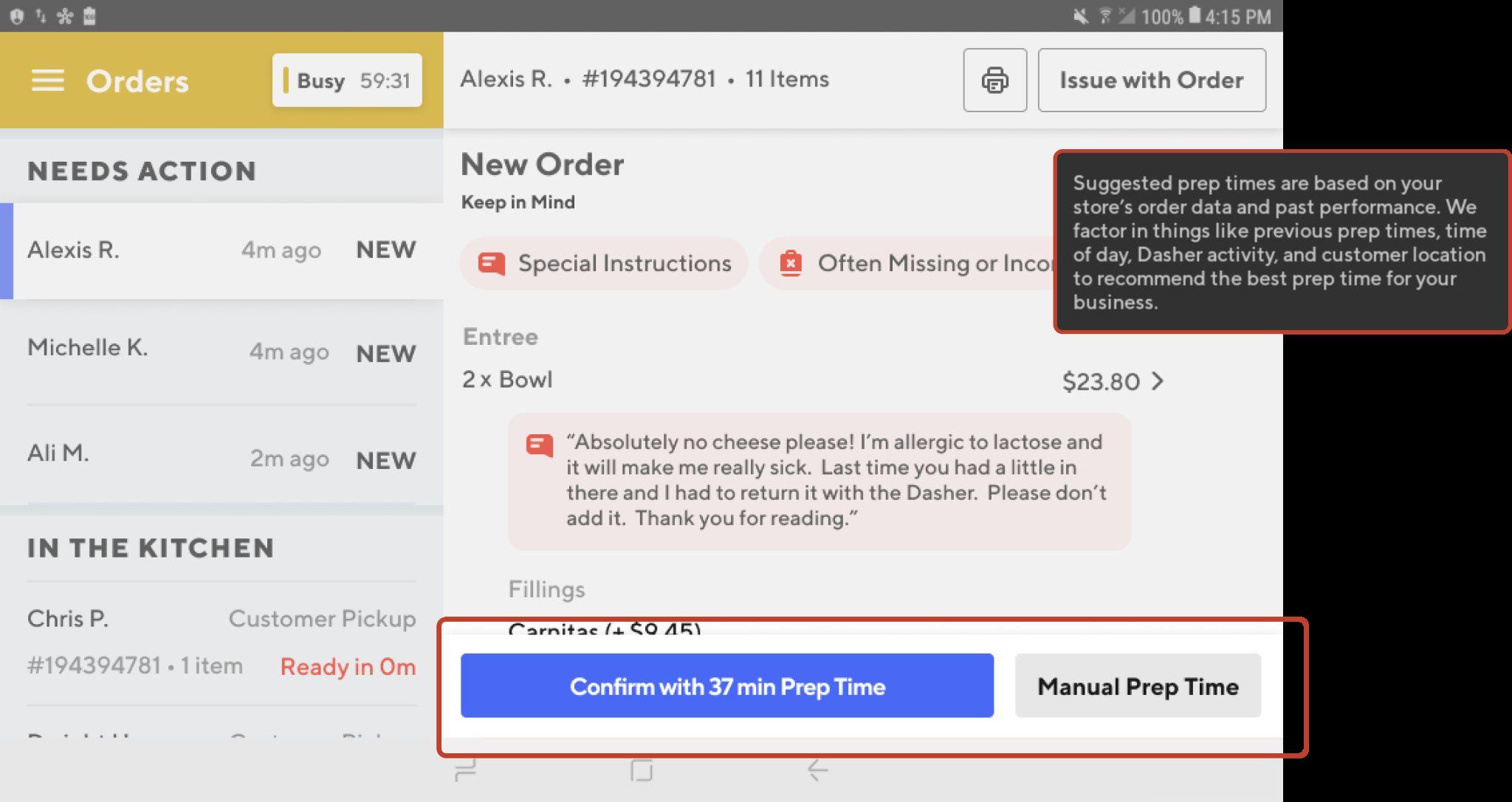Click the printer icon button
This screenshot has height=802, width=1512.
tap(994, 80)
